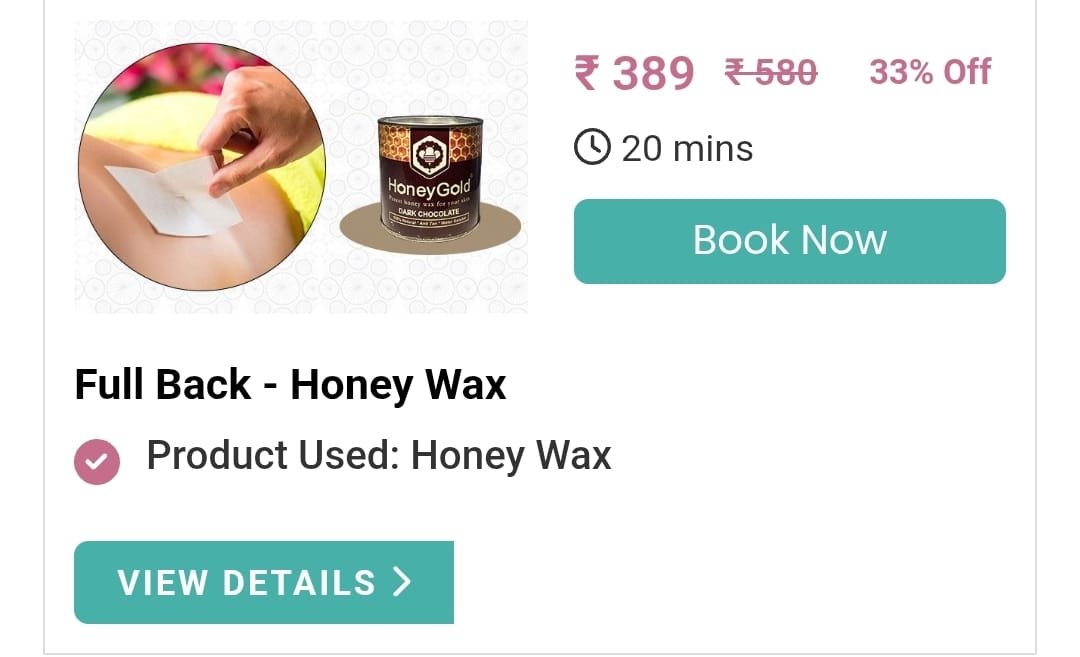The image size is (1080, 657).
Task: Click the white wax strip in photo
Action: pos(172,196)
